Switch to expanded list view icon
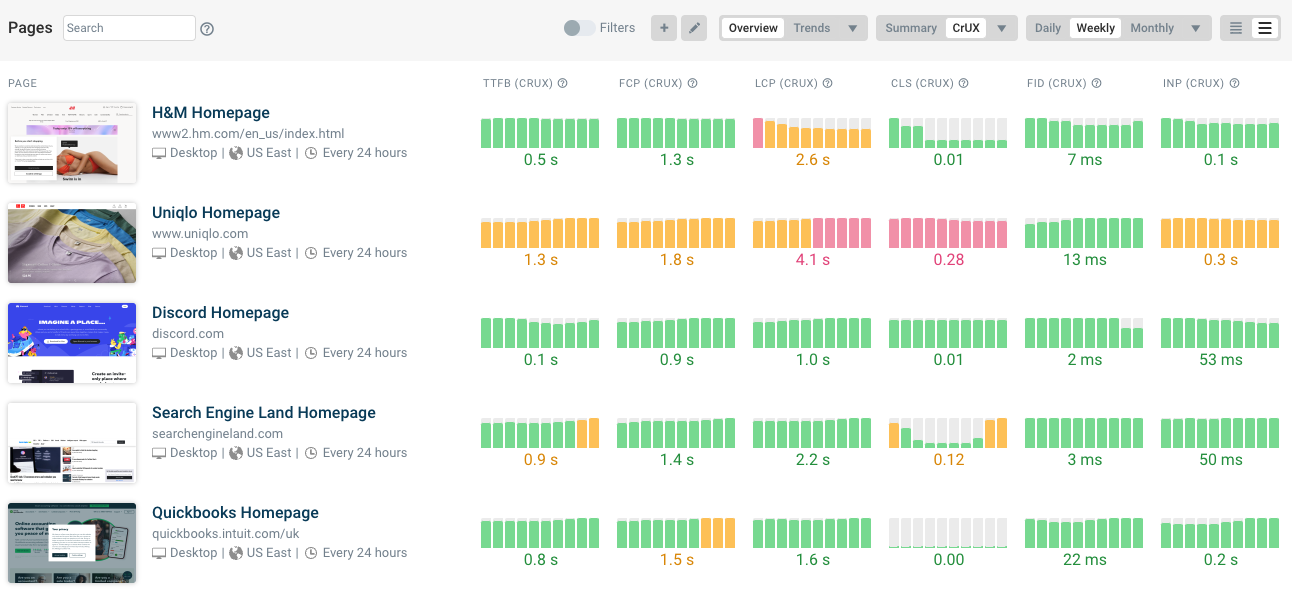Screen dimensions: 1292x594 pyautogui.click(x=1265, y=28)
